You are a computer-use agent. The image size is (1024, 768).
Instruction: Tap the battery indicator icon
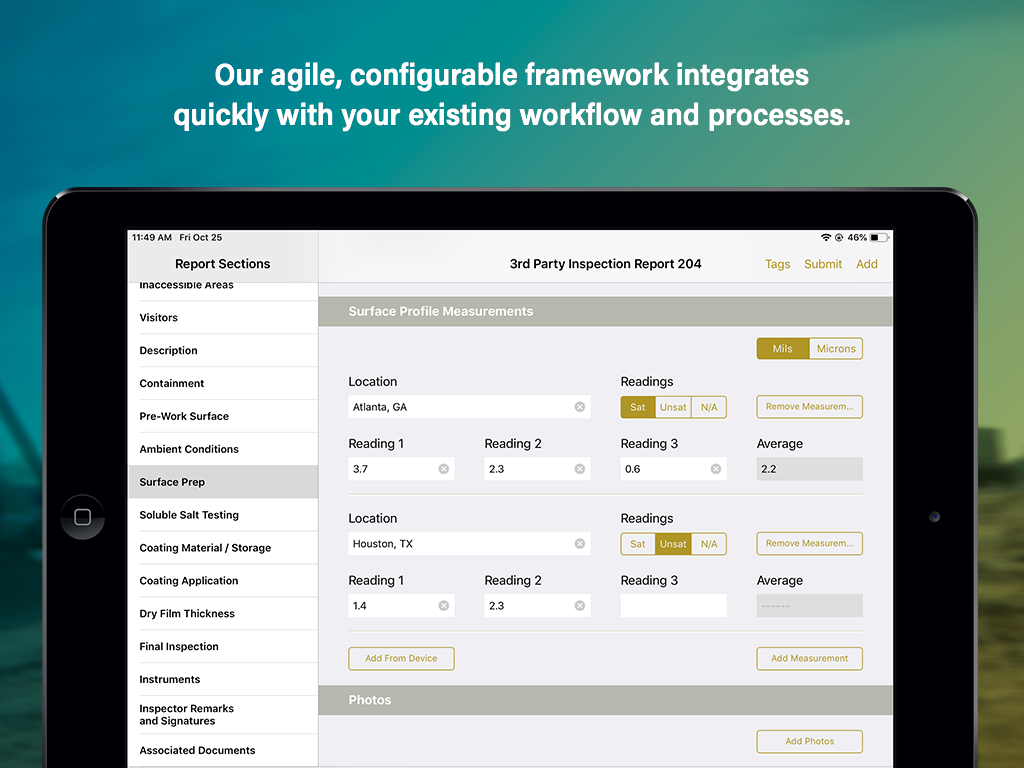[879, 237]
